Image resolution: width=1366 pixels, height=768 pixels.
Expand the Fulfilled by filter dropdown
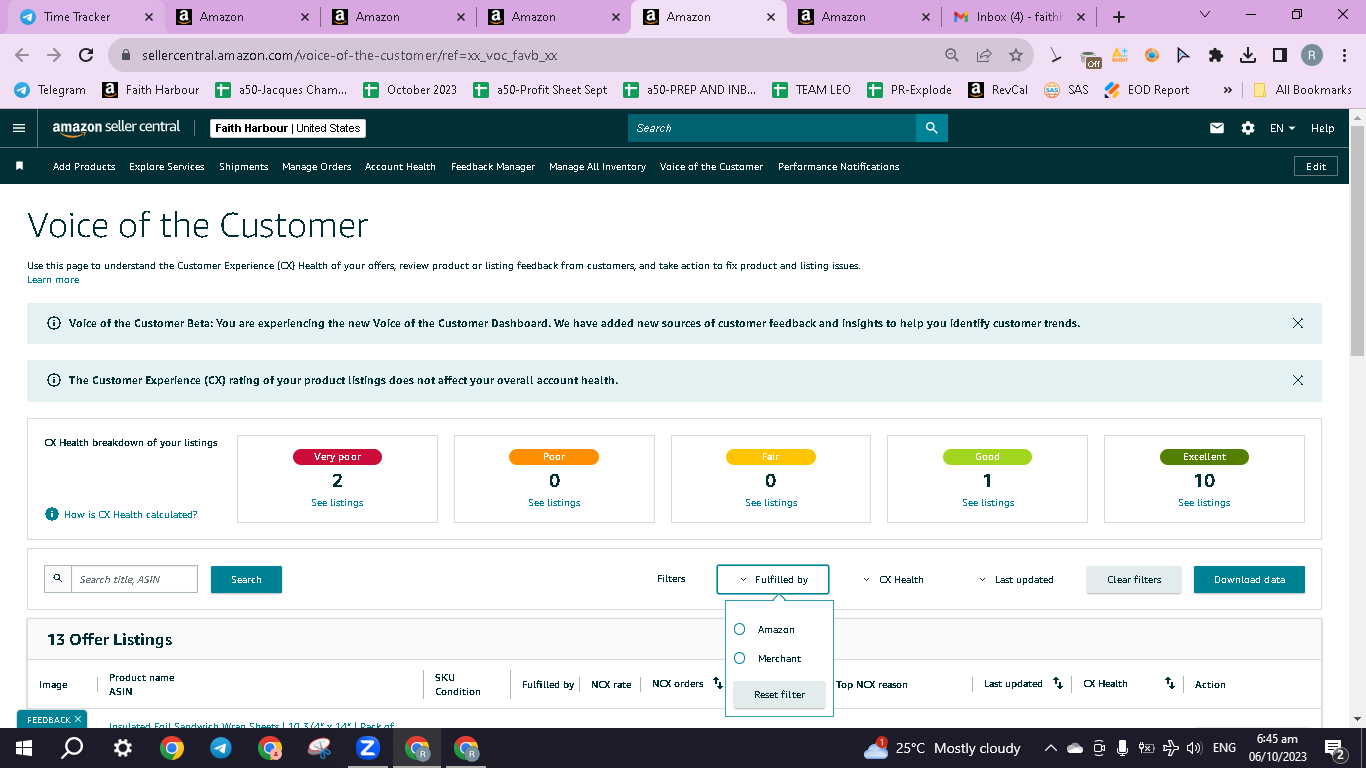click(x=773, y=579)
